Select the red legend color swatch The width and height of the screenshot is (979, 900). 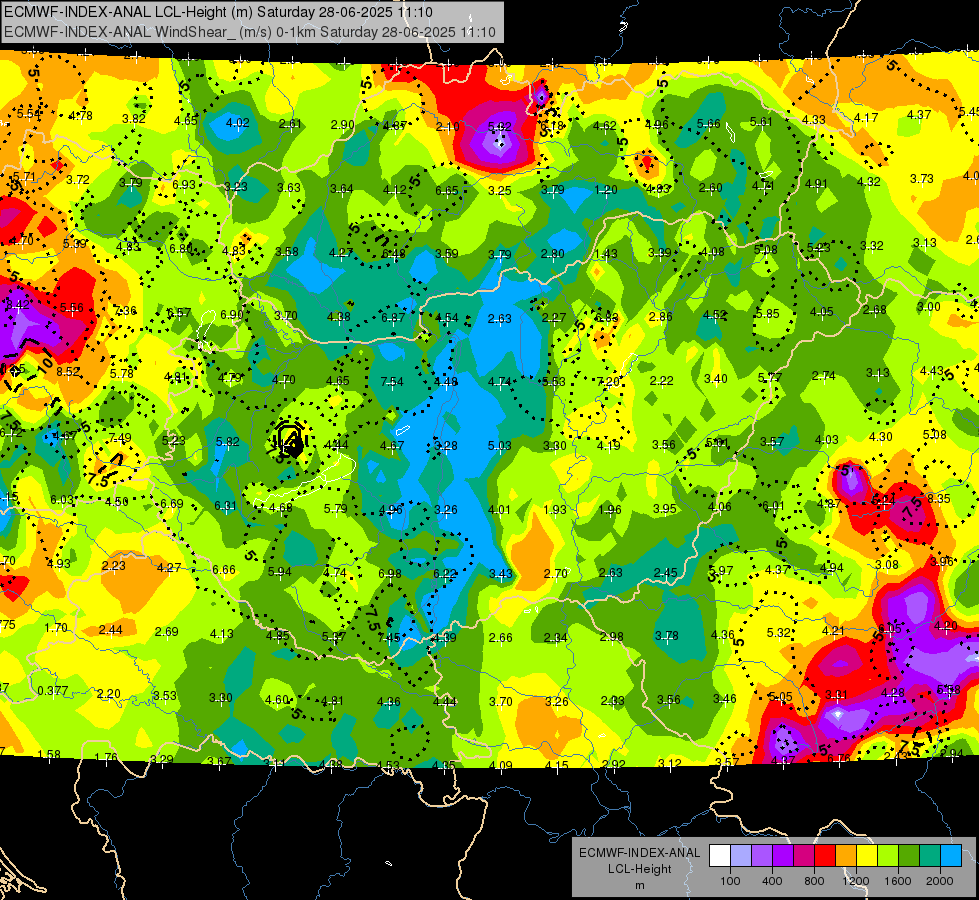[x=825, y=856]
